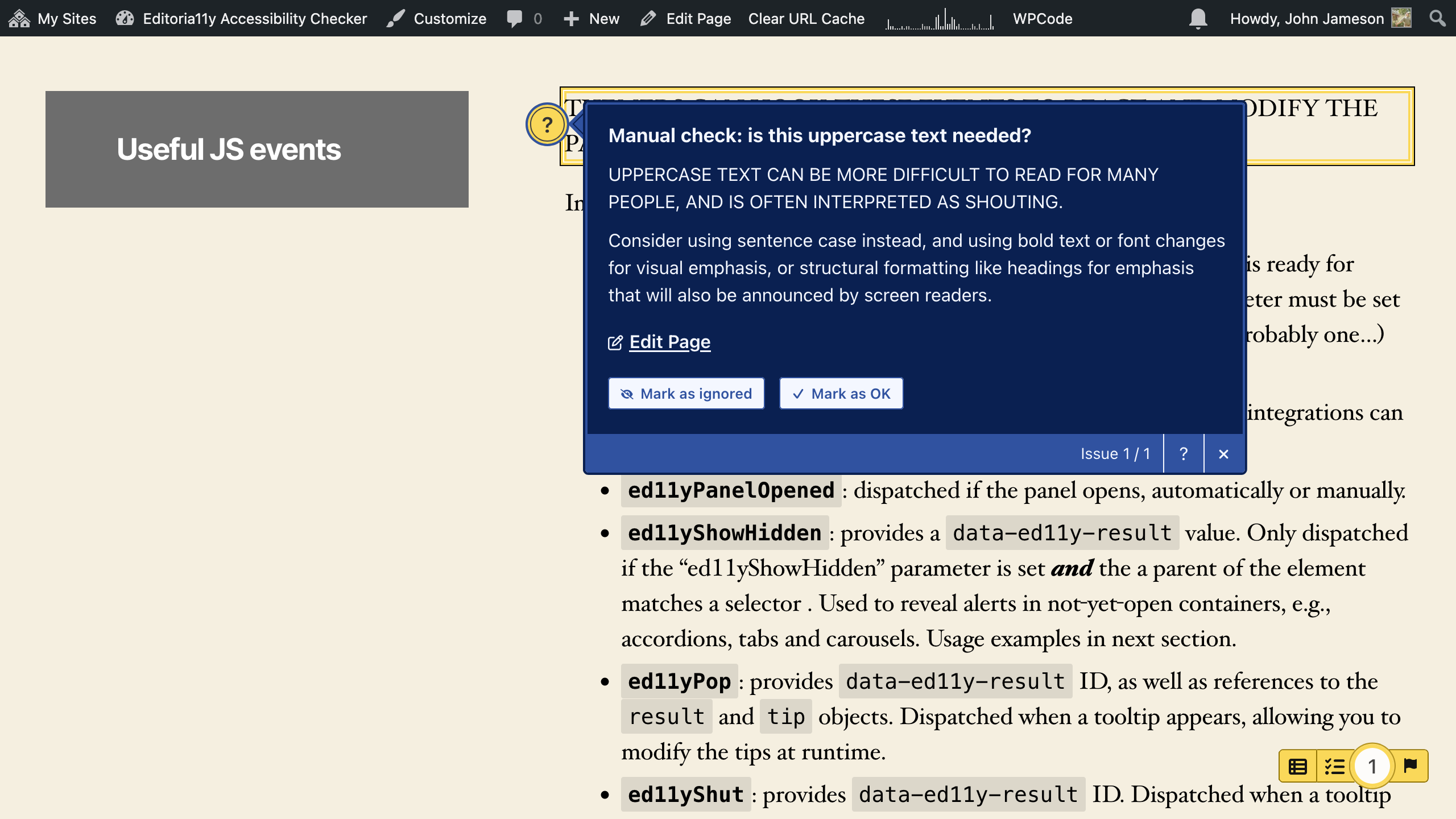Click the Edit Page link in tooltip

tap(669, 342)
